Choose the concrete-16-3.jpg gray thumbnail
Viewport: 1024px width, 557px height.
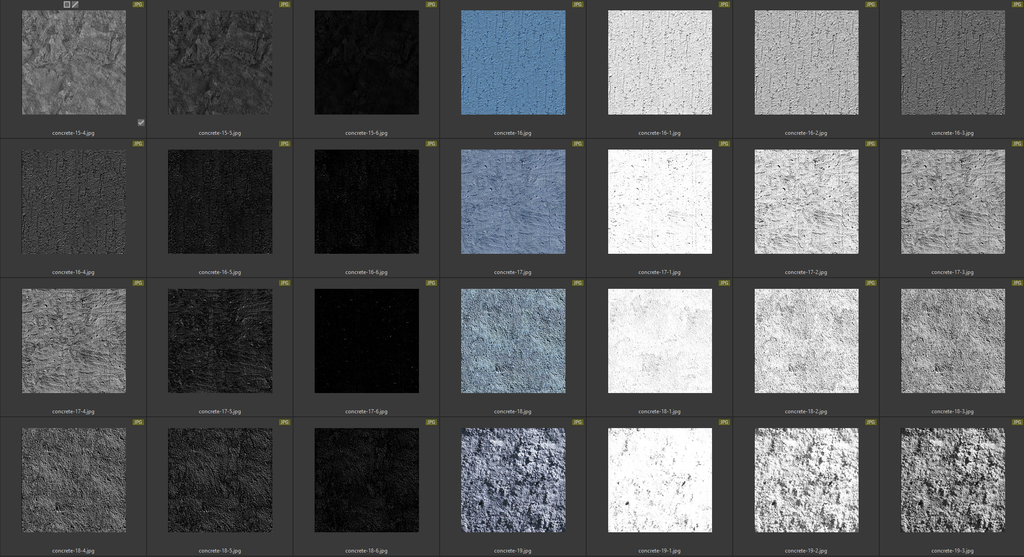click(x=952, y=62)
